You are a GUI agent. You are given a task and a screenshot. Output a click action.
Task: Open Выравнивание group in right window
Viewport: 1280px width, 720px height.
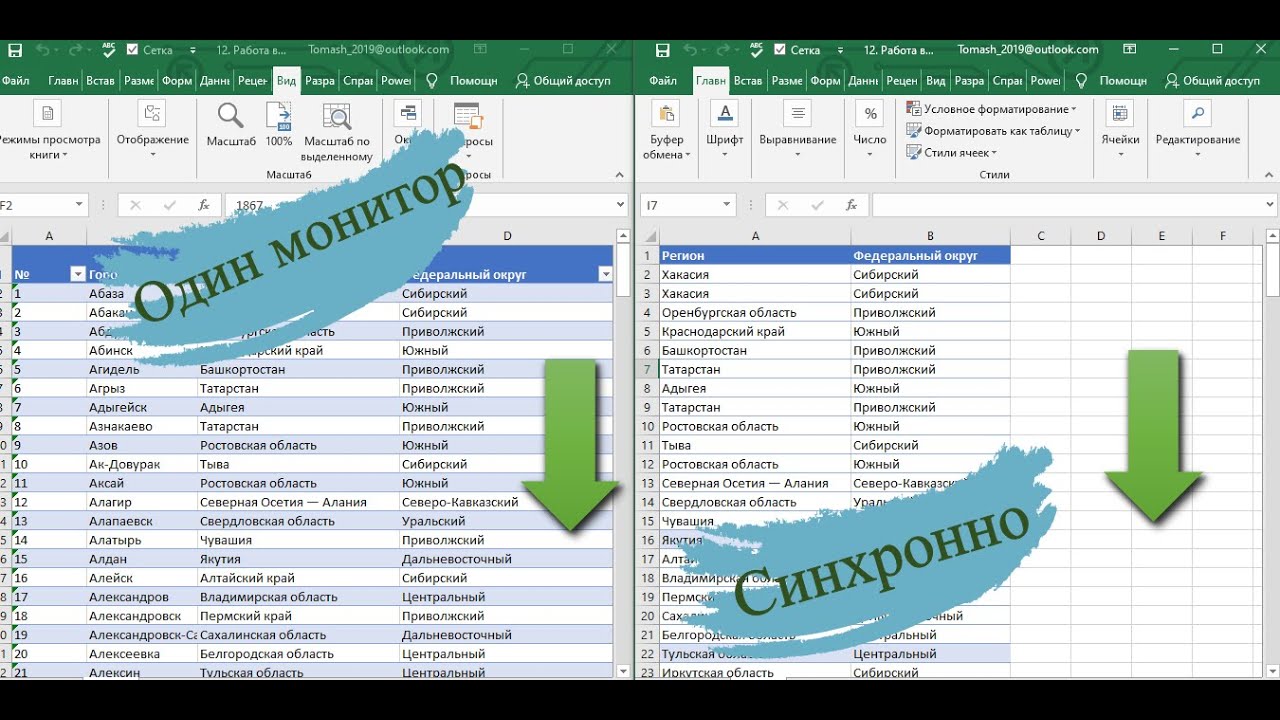[x=797, y=130]
